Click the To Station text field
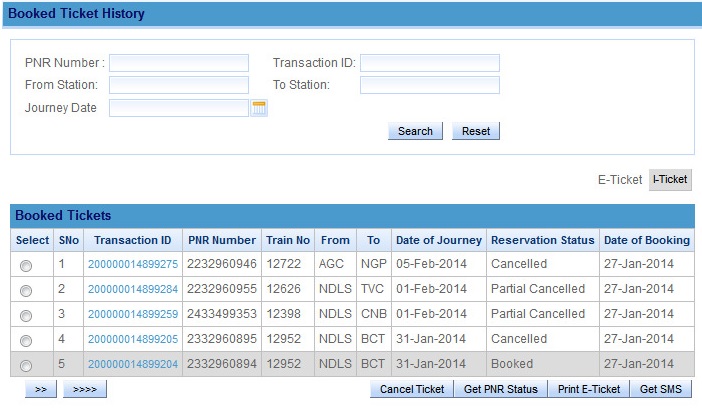Viewport: 702px width, 408px height. [429, 85]
